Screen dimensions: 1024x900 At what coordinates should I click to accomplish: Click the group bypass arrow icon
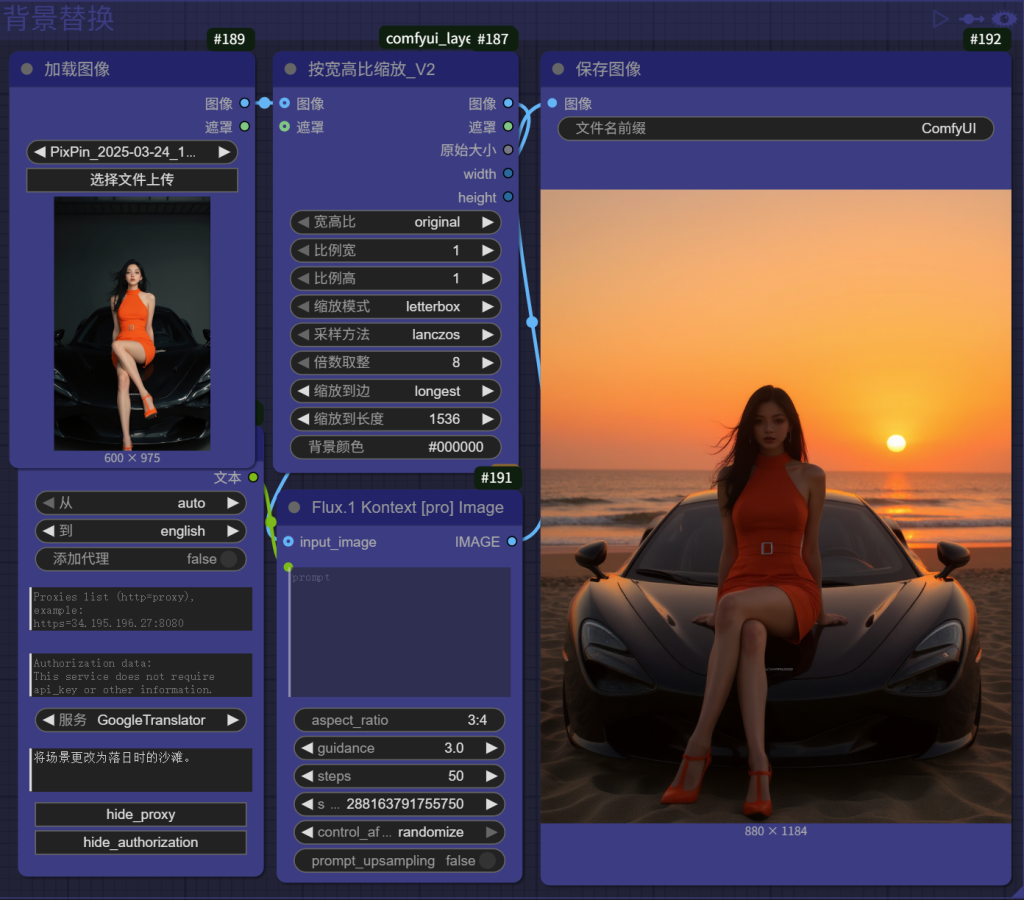971,19
